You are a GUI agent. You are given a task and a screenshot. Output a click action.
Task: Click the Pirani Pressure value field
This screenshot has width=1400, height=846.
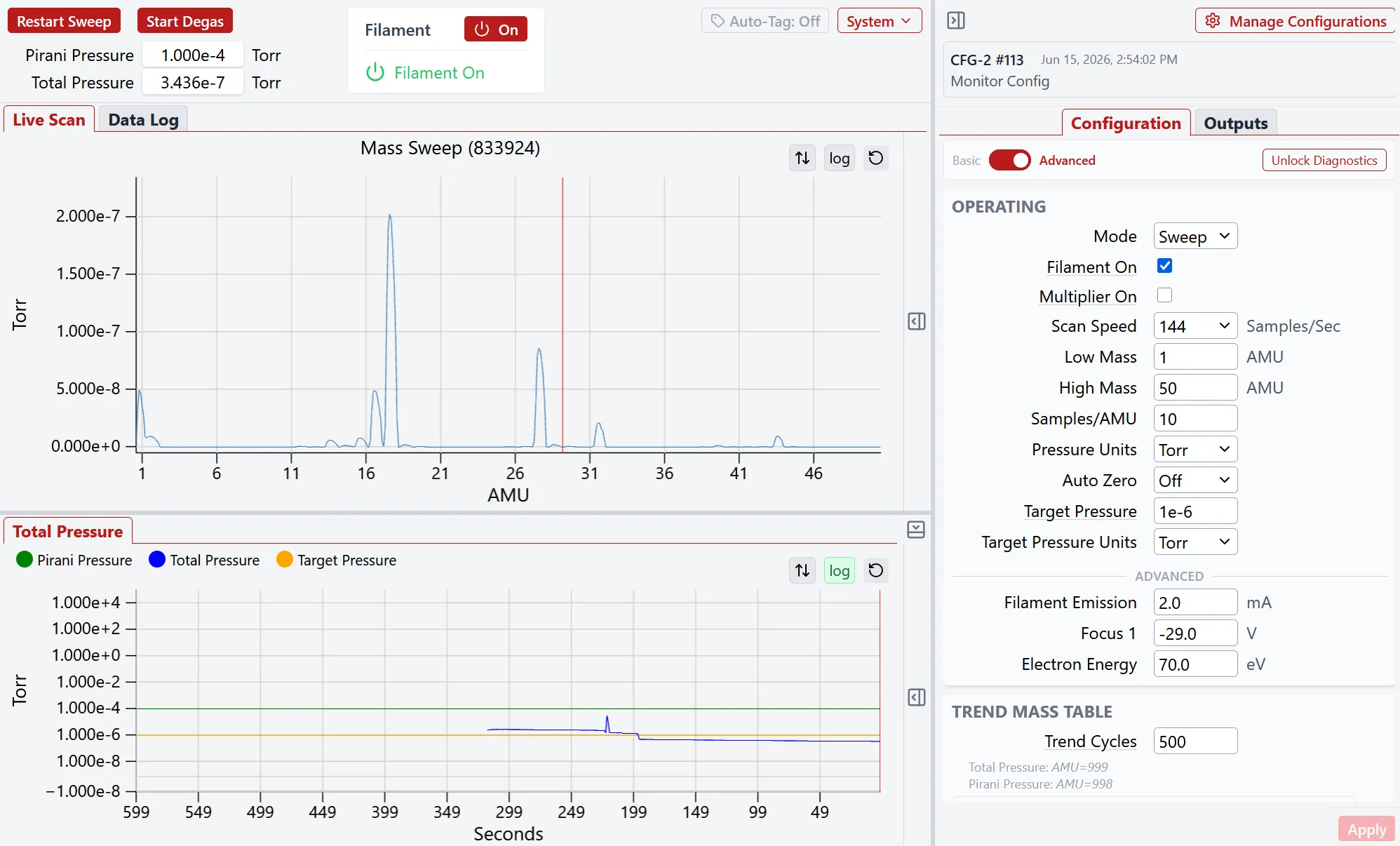[193, 55]
